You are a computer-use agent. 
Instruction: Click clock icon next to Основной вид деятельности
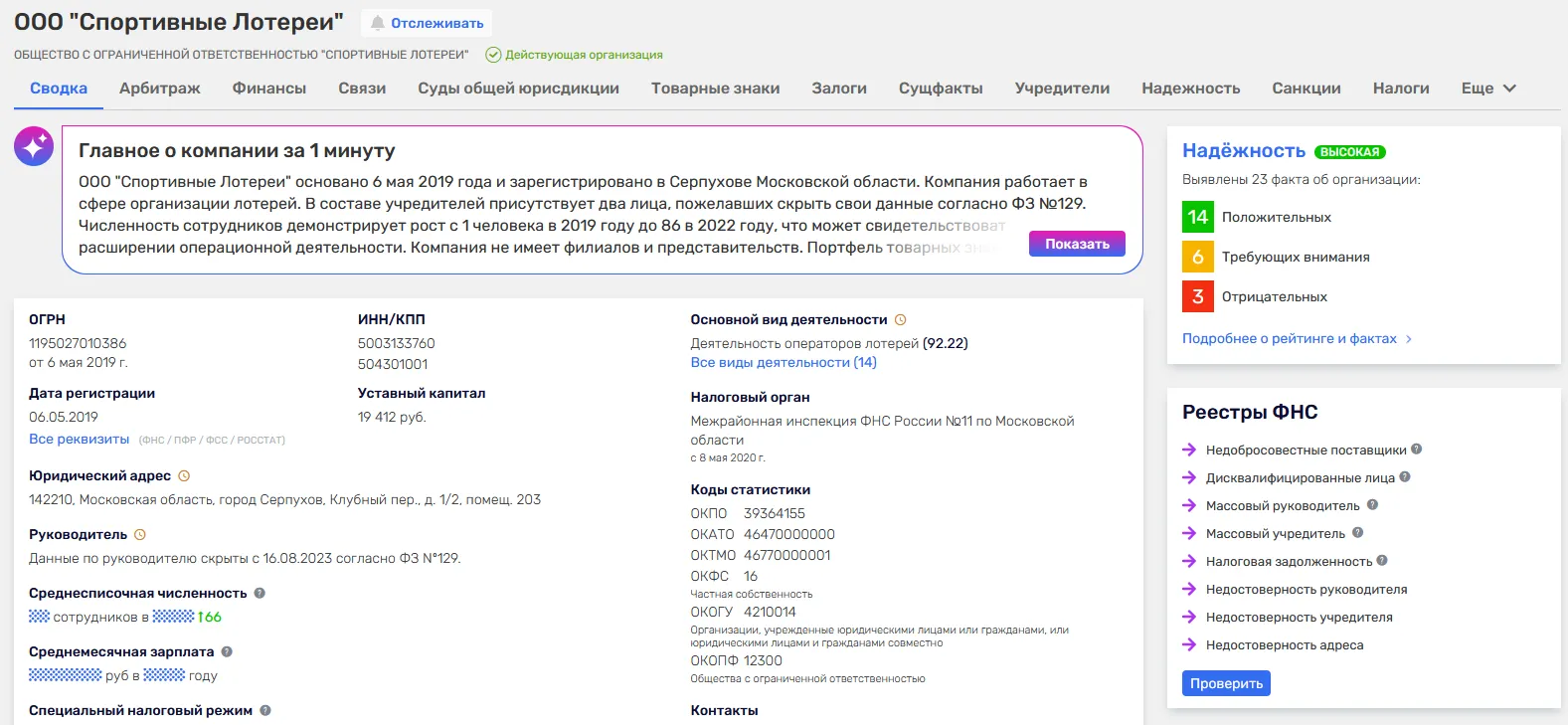[901, 320]
